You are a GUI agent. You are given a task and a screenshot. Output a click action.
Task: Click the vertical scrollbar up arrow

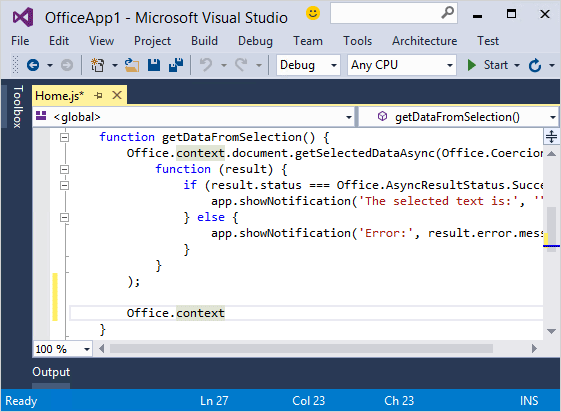[551, 154]
